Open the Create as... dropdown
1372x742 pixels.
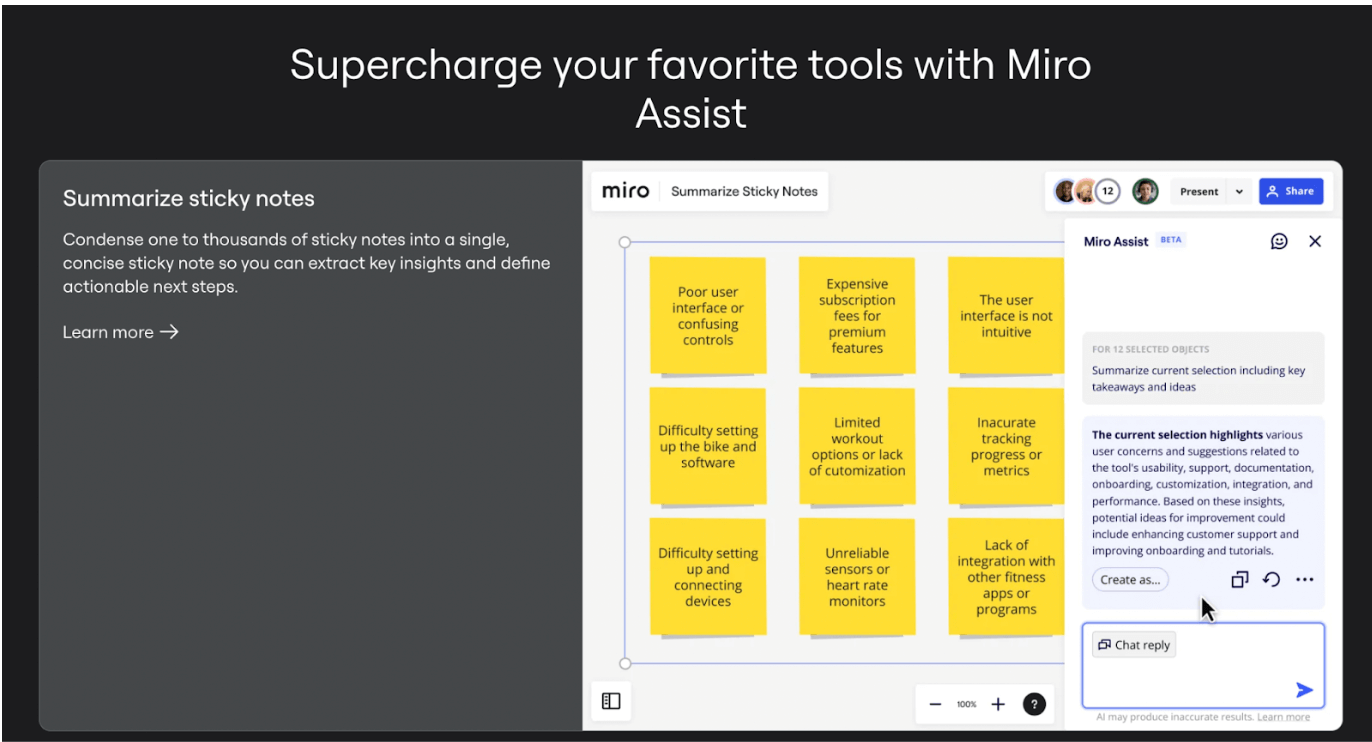[x=1130, y=579]
